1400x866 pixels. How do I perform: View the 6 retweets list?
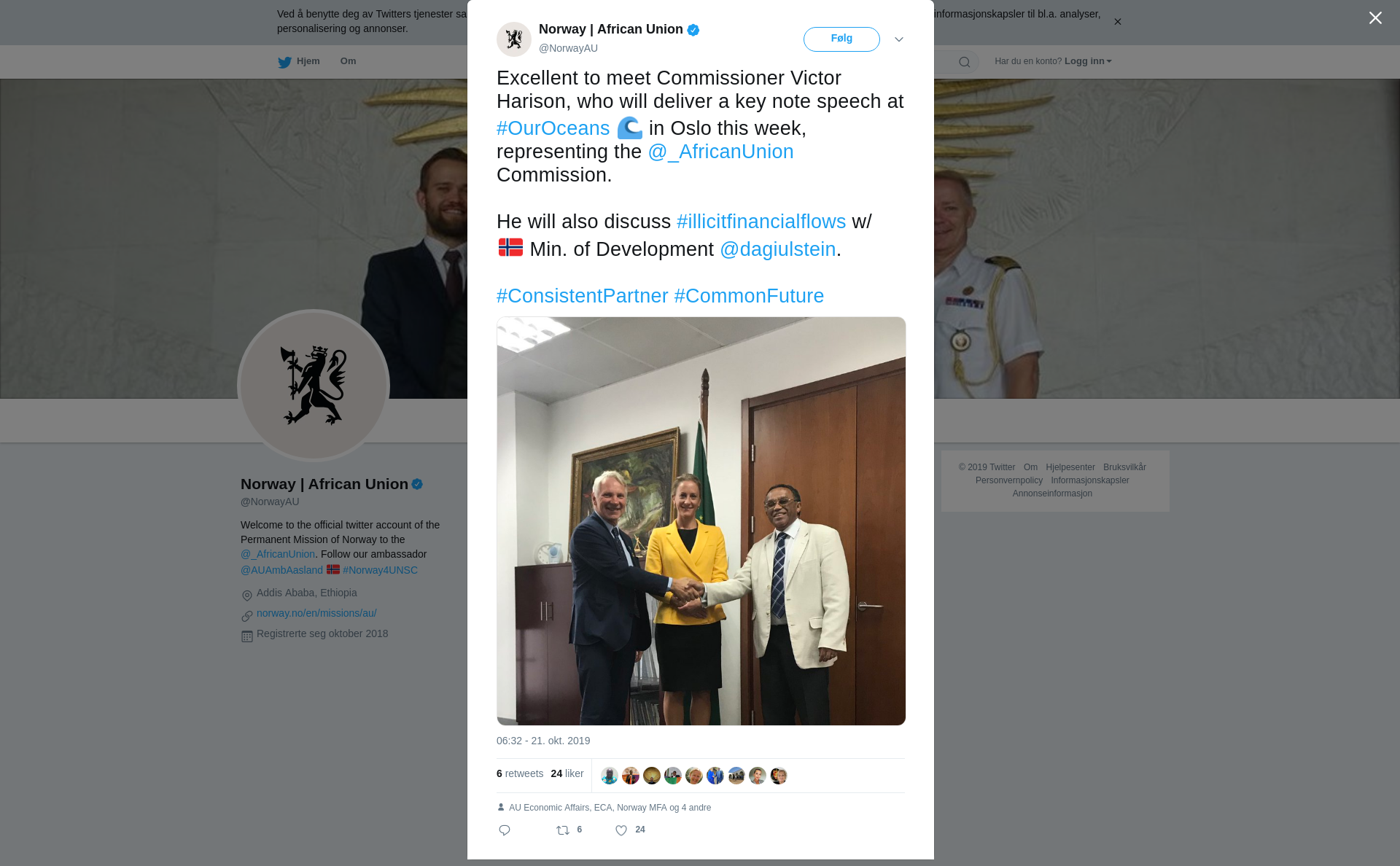pos(520,773)
